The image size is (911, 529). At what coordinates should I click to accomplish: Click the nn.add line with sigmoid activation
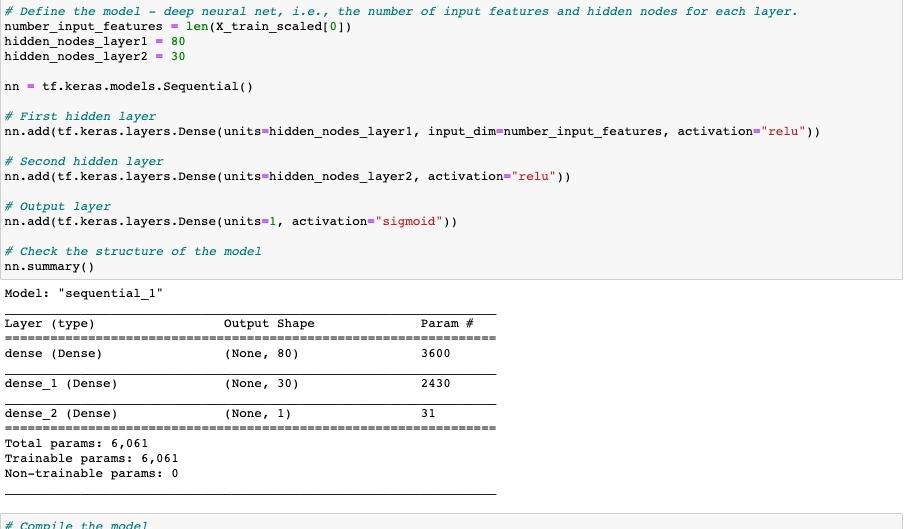coord(231,222)
